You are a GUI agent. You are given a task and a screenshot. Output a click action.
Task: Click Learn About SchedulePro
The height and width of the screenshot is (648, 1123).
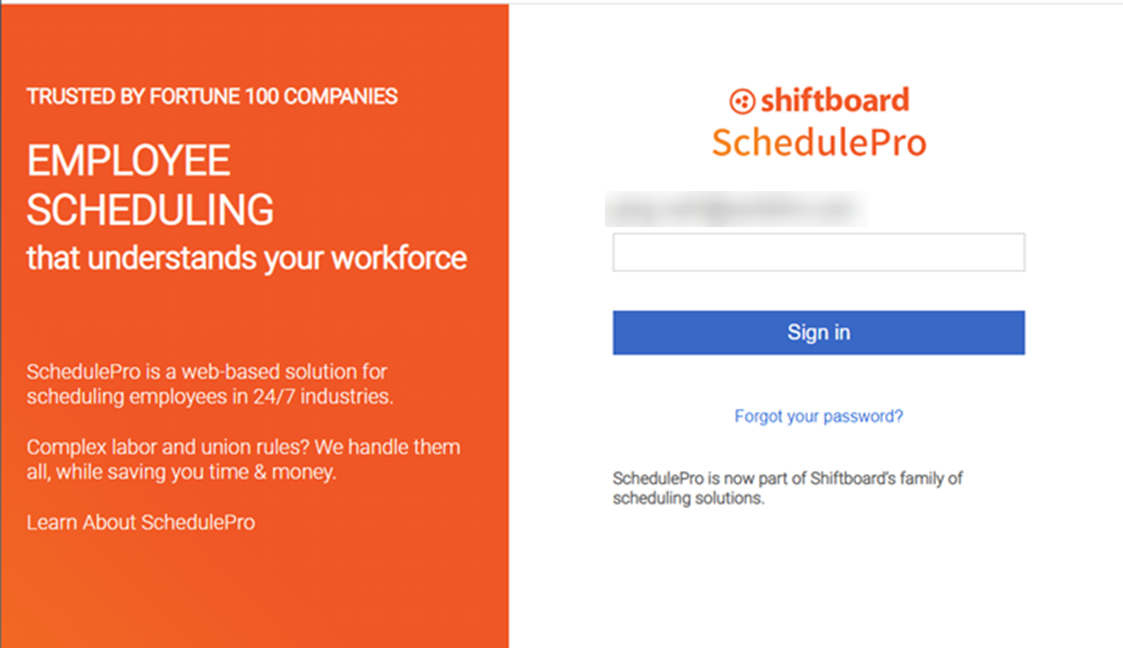pos(140,522)
